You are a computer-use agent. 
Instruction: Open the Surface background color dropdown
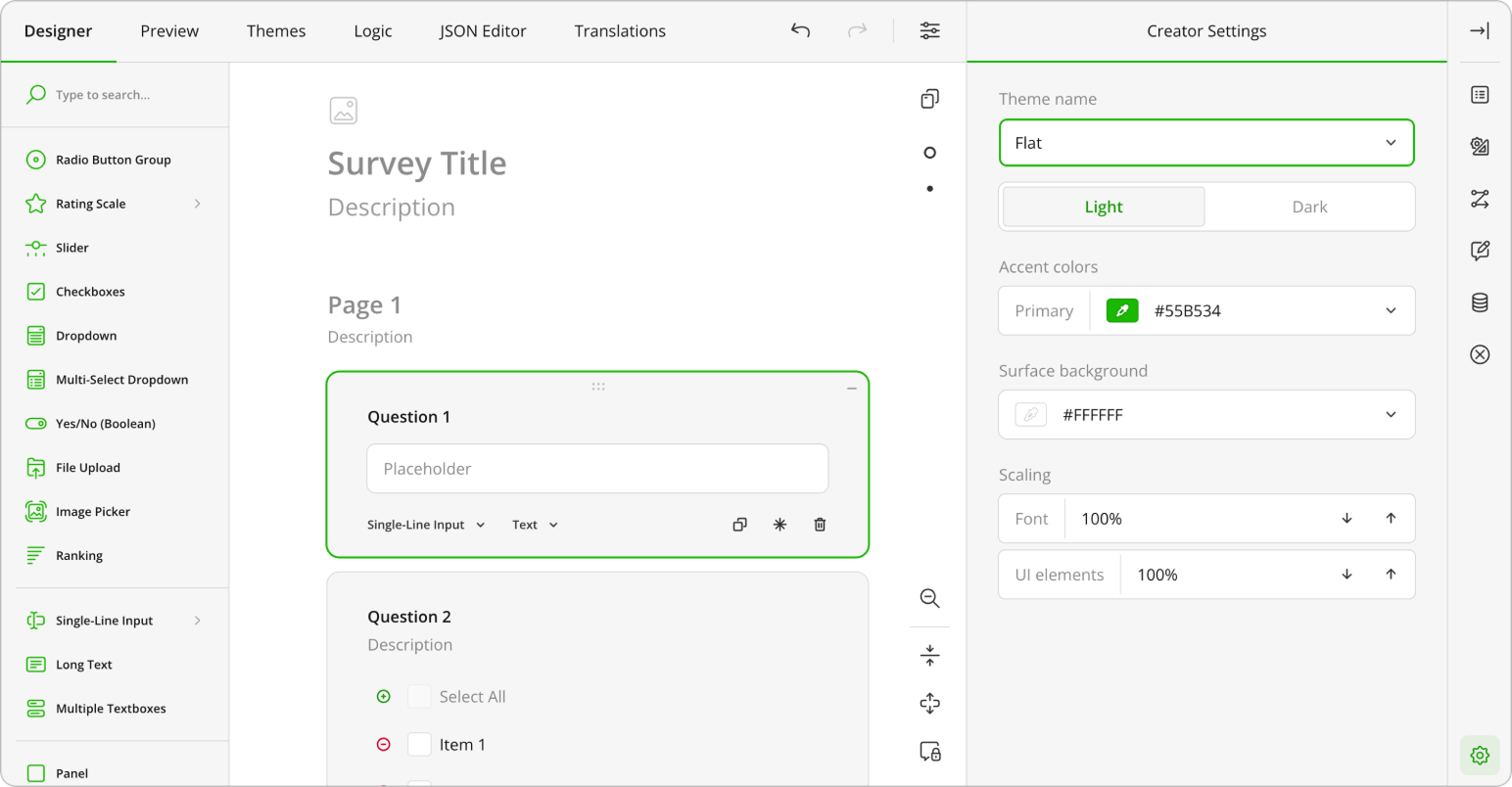click(x=1391, y=414)
